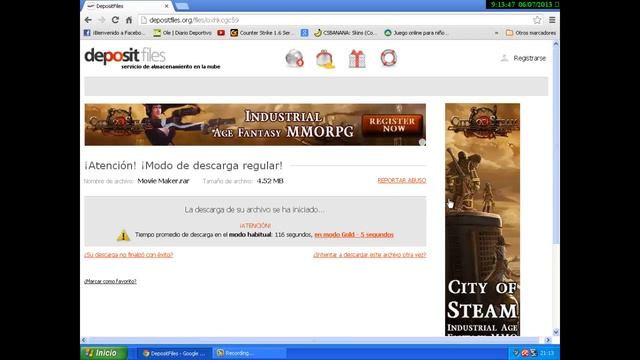Screen dimensions: 640x360
Task: Bookmark this page with the star icon
Action: click(537, 20)
